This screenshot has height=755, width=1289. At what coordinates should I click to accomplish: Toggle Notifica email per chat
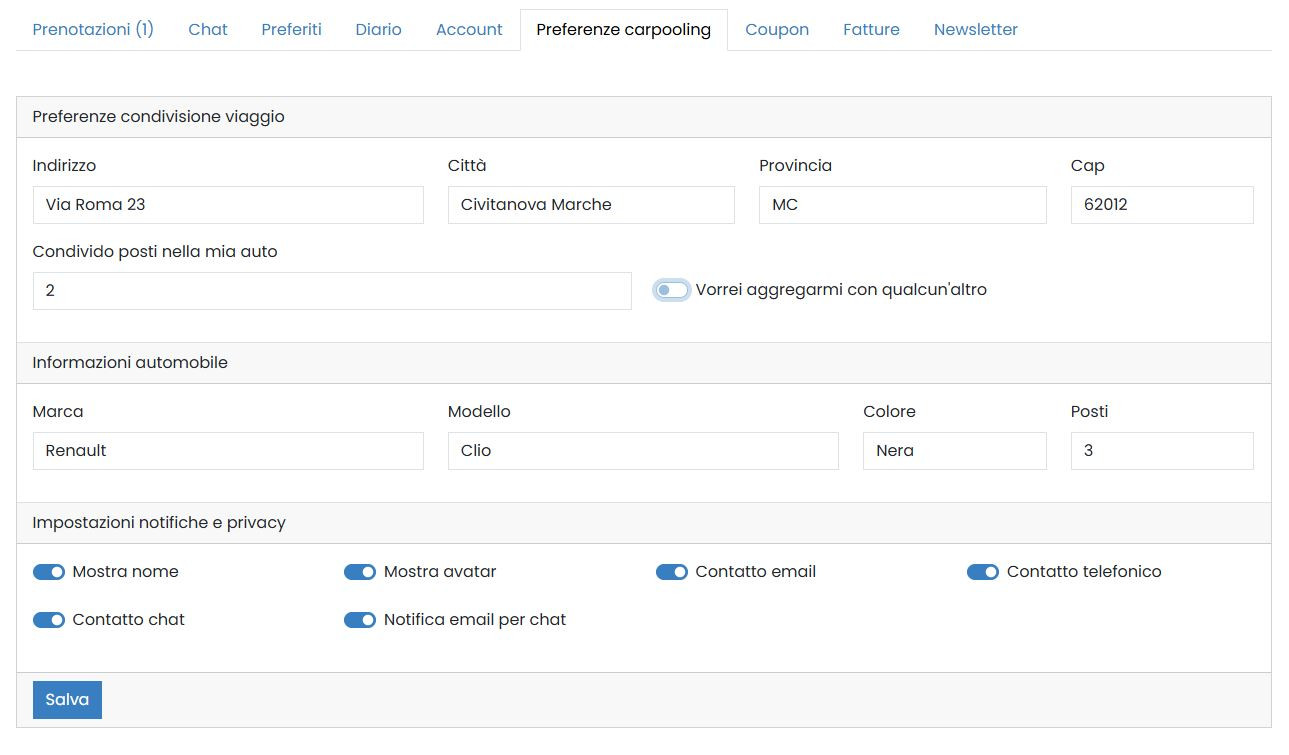[360, 620]
